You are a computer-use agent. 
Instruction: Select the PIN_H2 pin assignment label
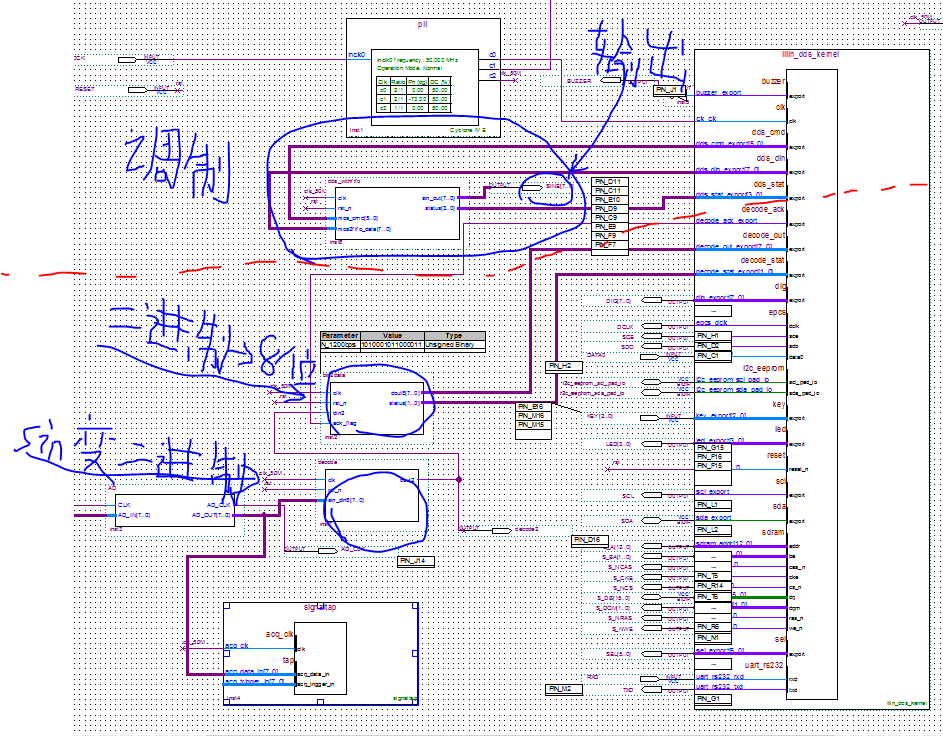[564, 366]
